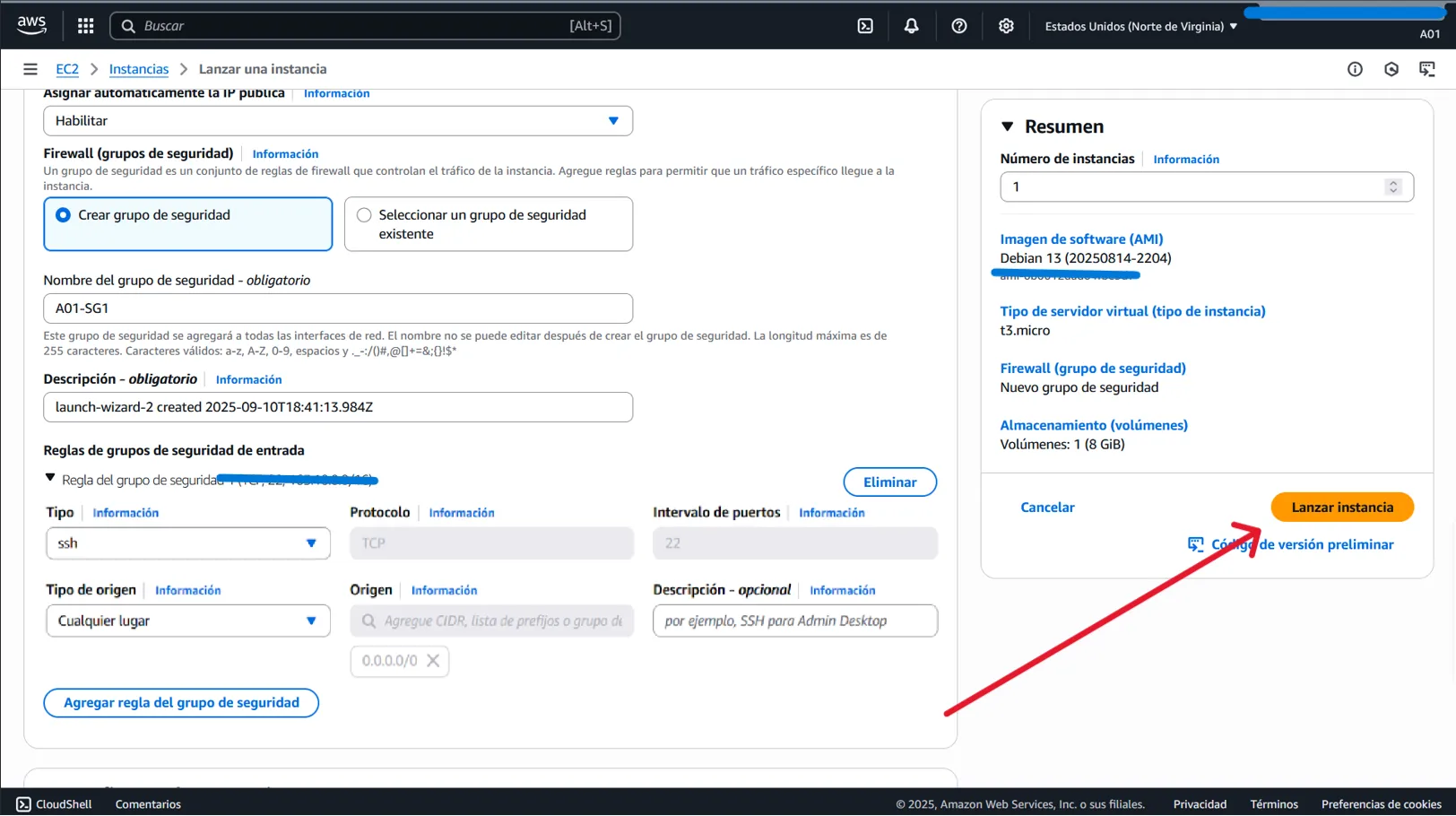Click the info circle panel icon
The width and height of the screenshot is (1456, 816).
click(1355, 69)
